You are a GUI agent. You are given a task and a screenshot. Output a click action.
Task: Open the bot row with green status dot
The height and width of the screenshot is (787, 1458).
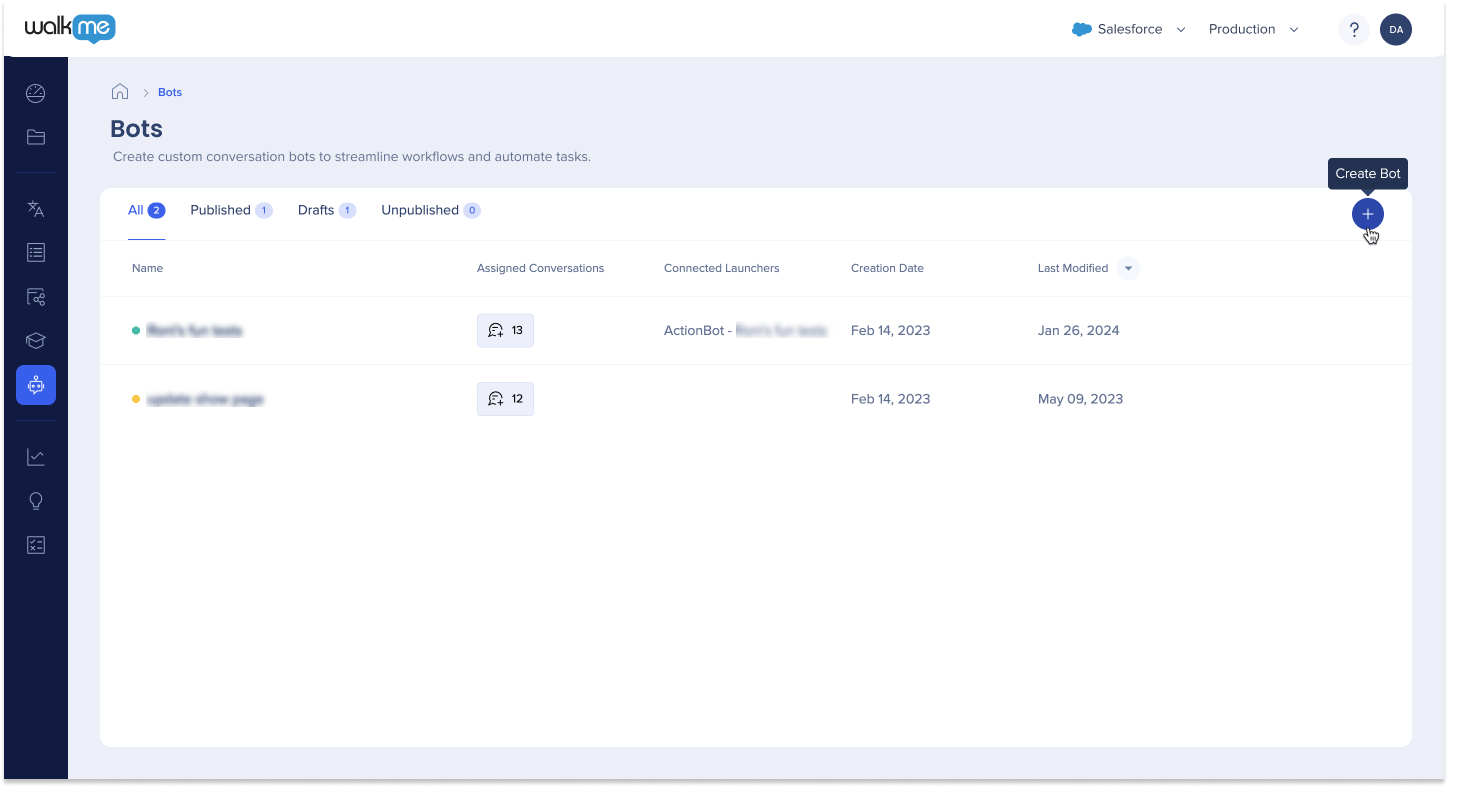coord(756,331)
